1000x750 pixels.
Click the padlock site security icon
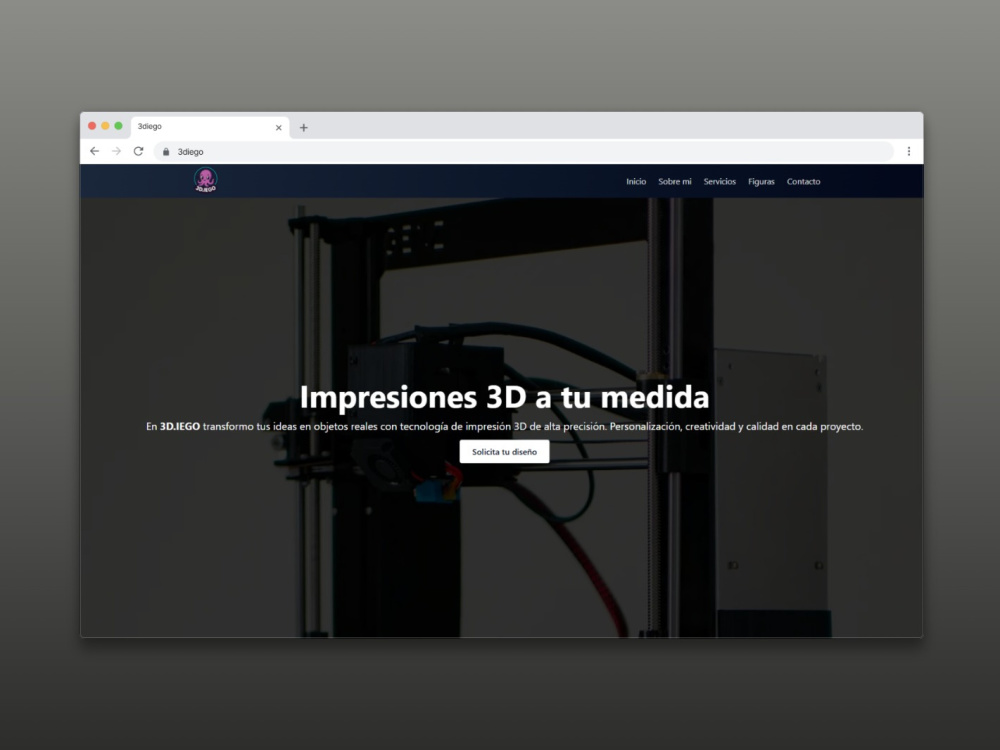tap(166, 152)
